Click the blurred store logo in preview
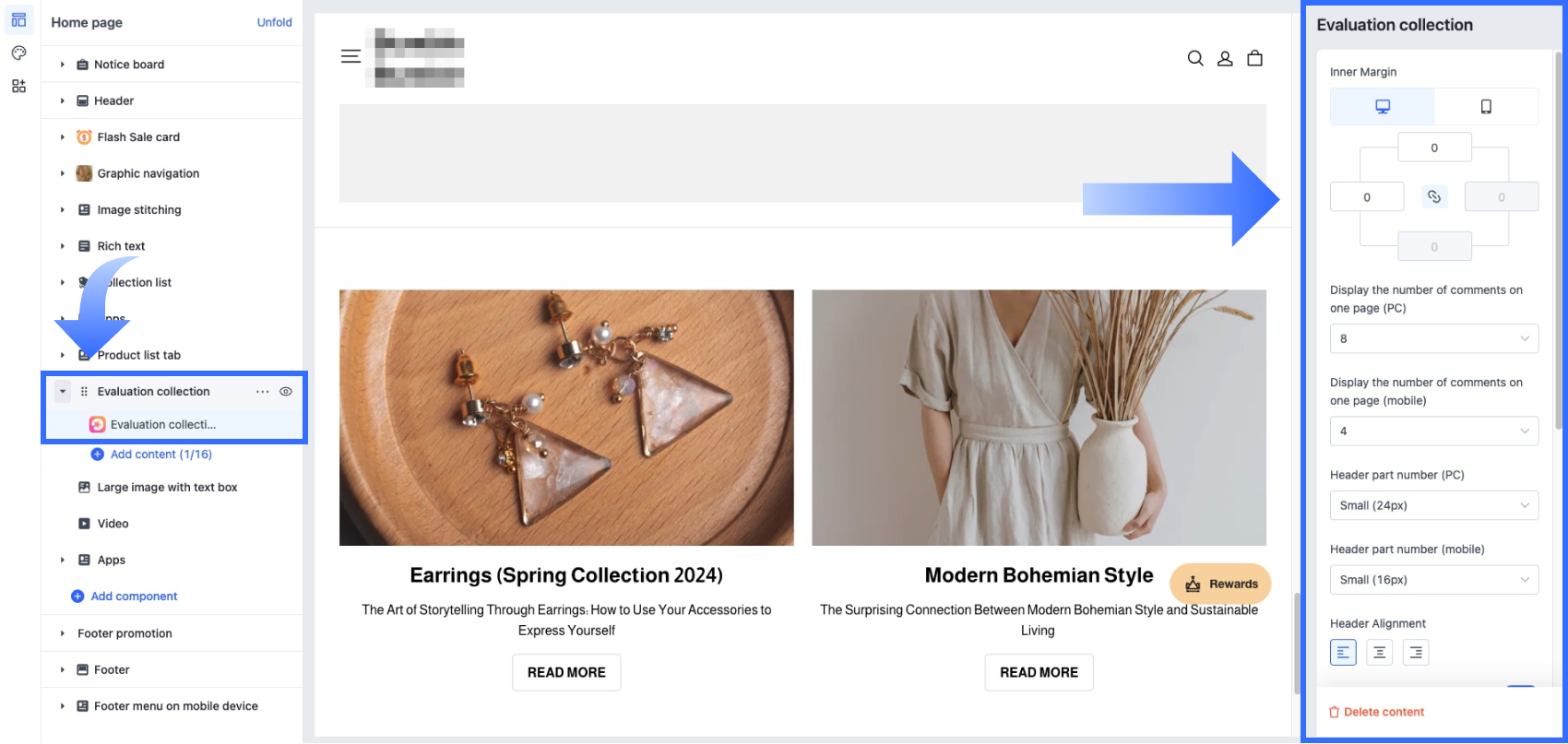Screen dimensions: 1568x744 414,57
